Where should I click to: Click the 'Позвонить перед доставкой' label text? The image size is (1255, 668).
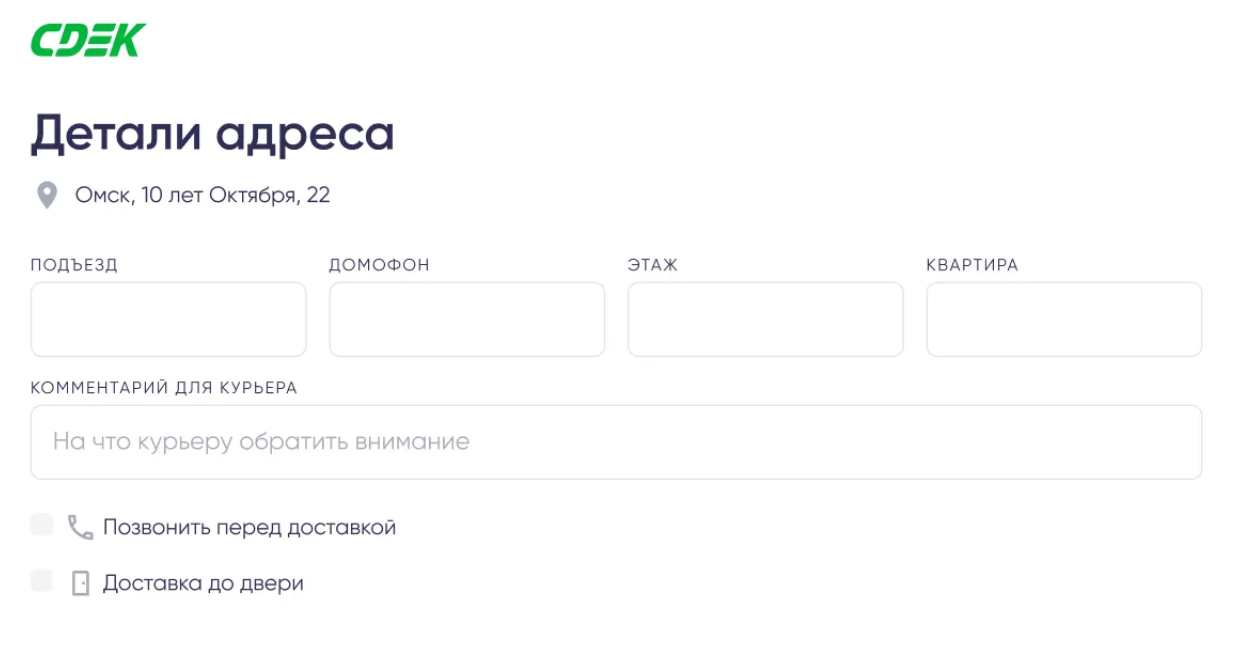pyautogui.click(x=249, y=527)
